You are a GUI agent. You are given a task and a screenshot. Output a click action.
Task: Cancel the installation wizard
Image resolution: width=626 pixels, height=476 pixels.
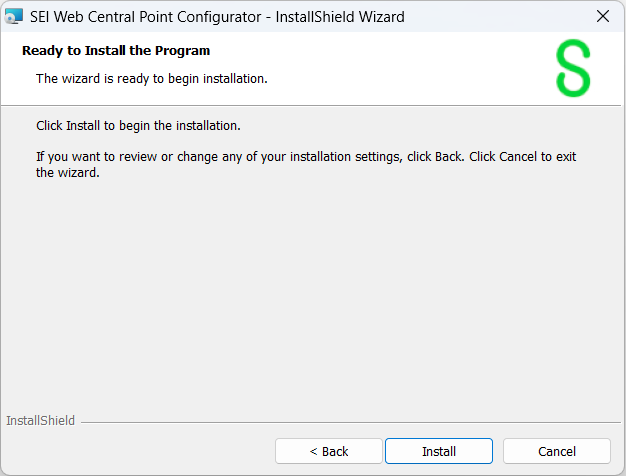[x=557, y=451]
